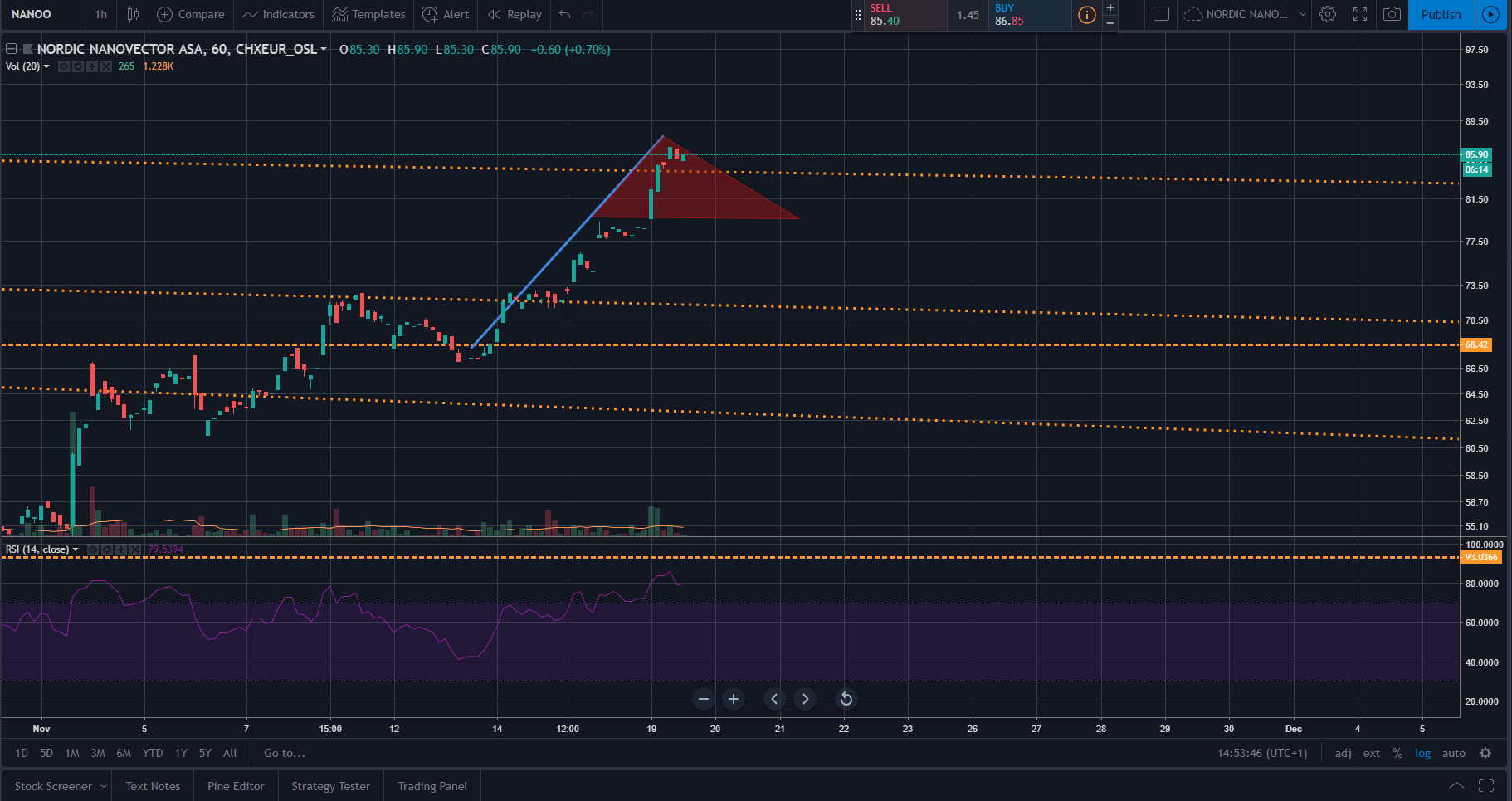This screenshot has height=801, width=1512.
Task: Remove the Vol indicator with X
Action: click(106, 66)
